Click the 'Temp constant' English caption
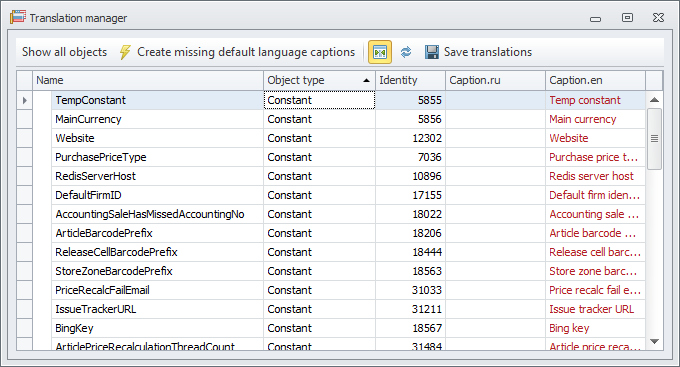The image size is (680, 367). pos(585,100)
